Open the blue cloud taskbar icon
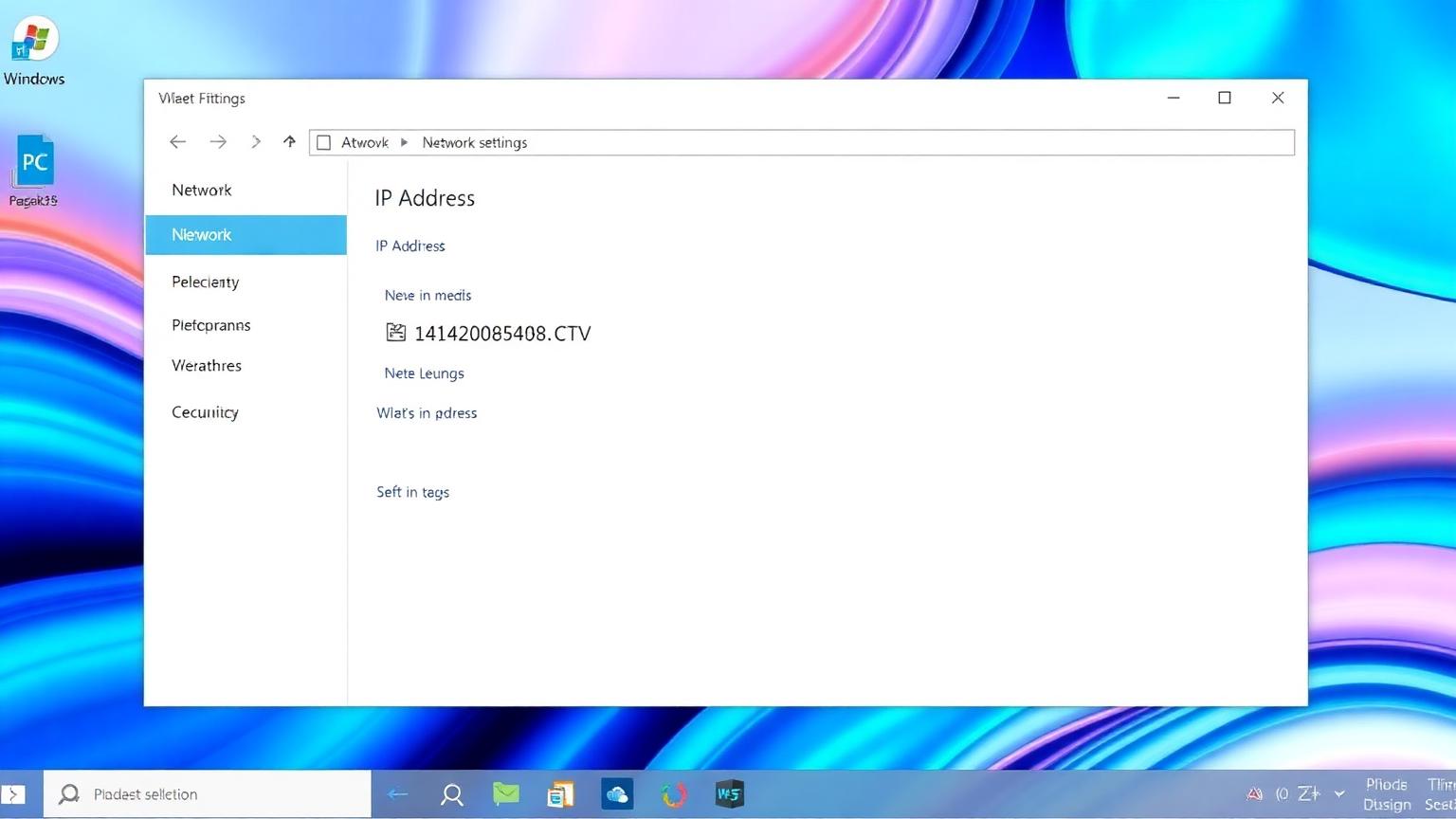 [x=617, y=794]
